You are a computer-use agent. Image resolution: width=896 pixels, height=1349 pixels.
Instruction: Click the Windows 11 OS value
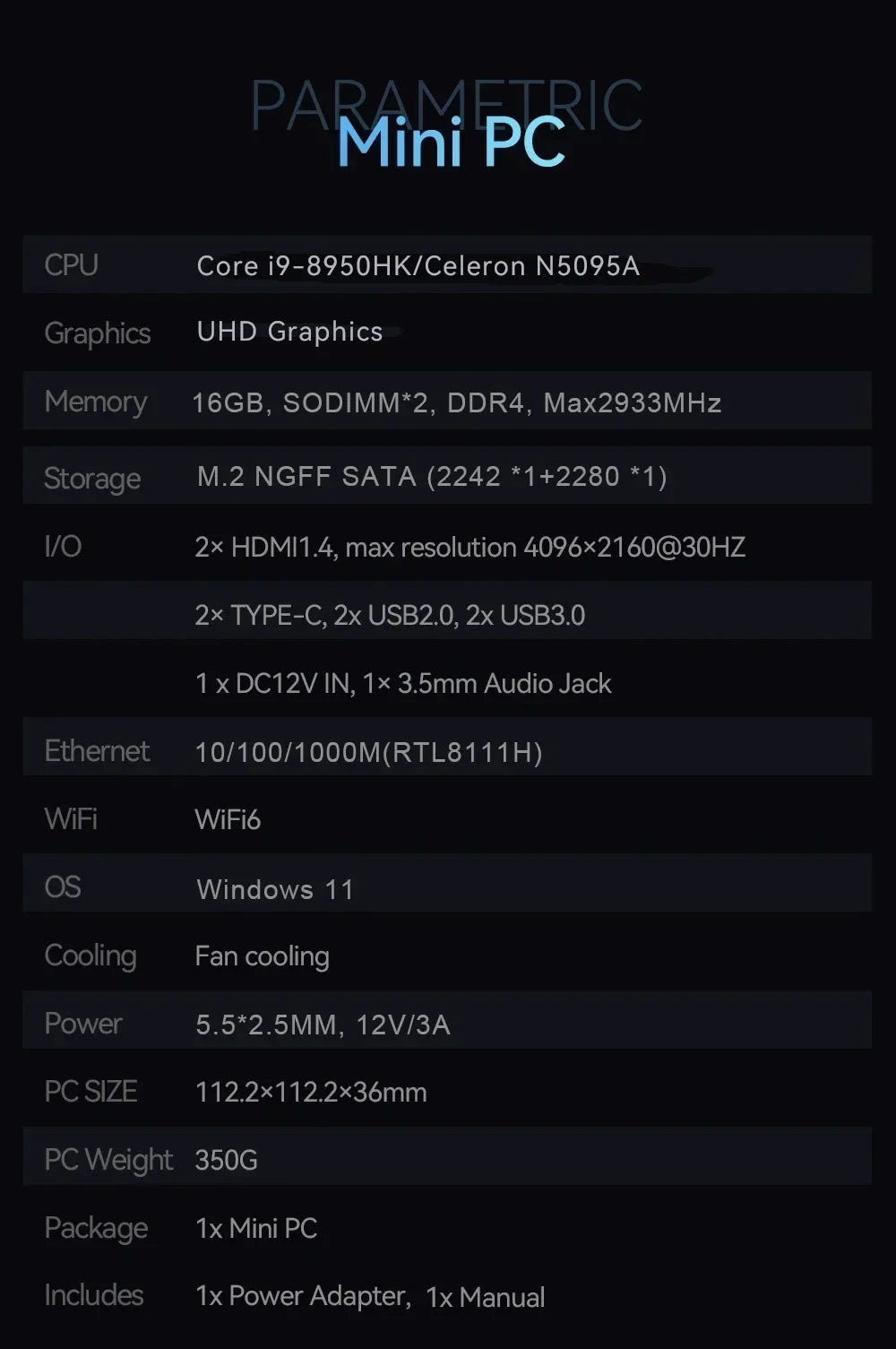(275, 889)
